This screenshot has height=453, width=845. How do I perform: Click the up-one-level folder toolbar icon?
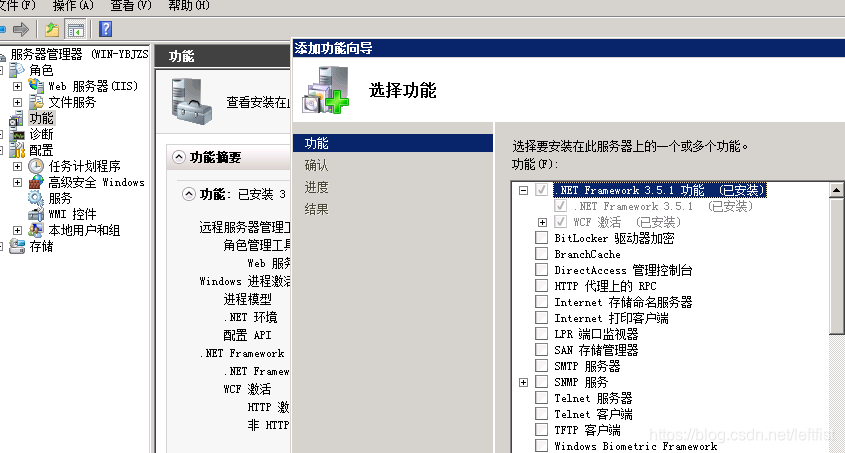52,29
